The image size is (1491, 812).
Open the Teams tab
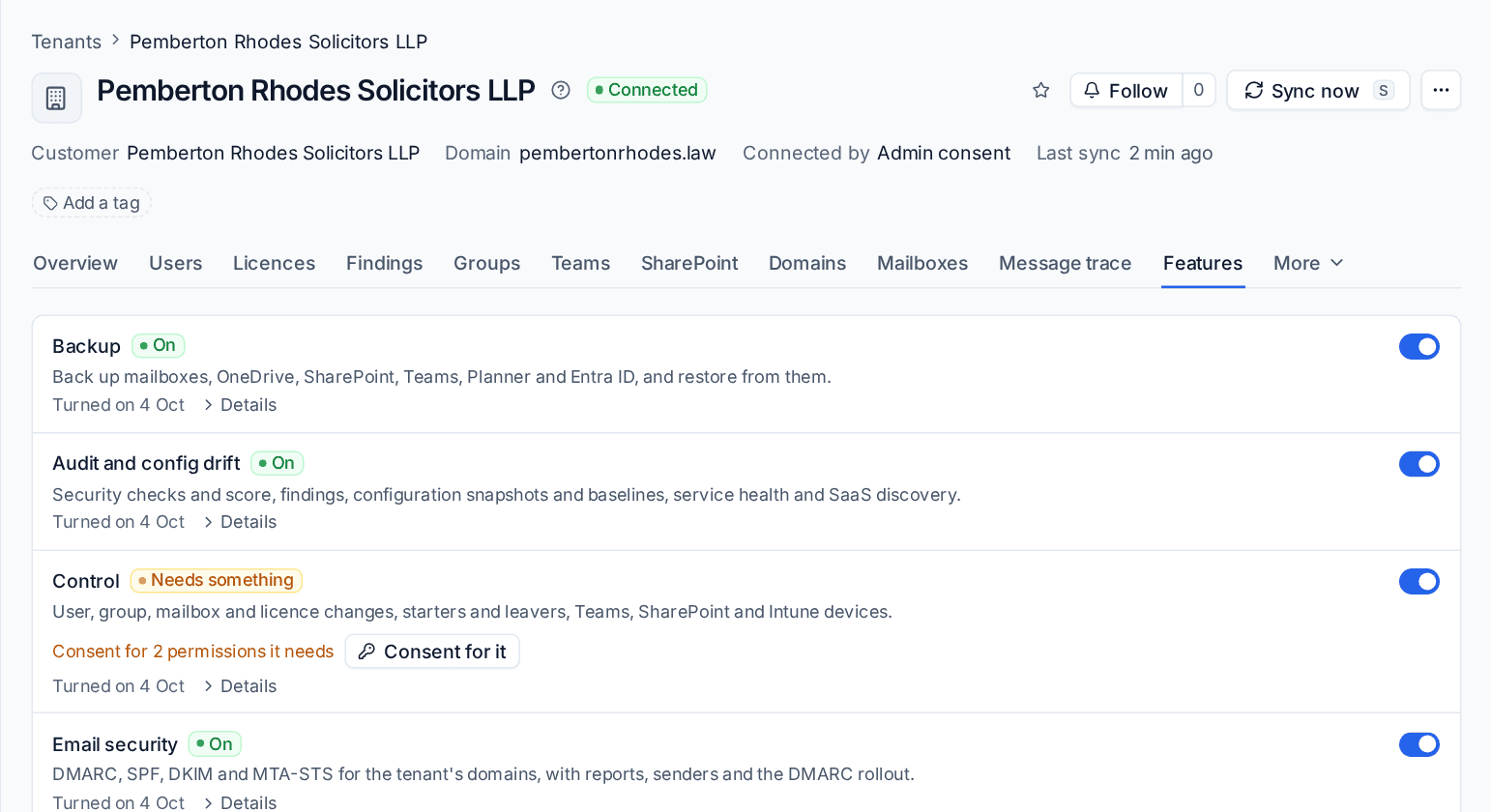pyautogui.click(x=580, y=263)
